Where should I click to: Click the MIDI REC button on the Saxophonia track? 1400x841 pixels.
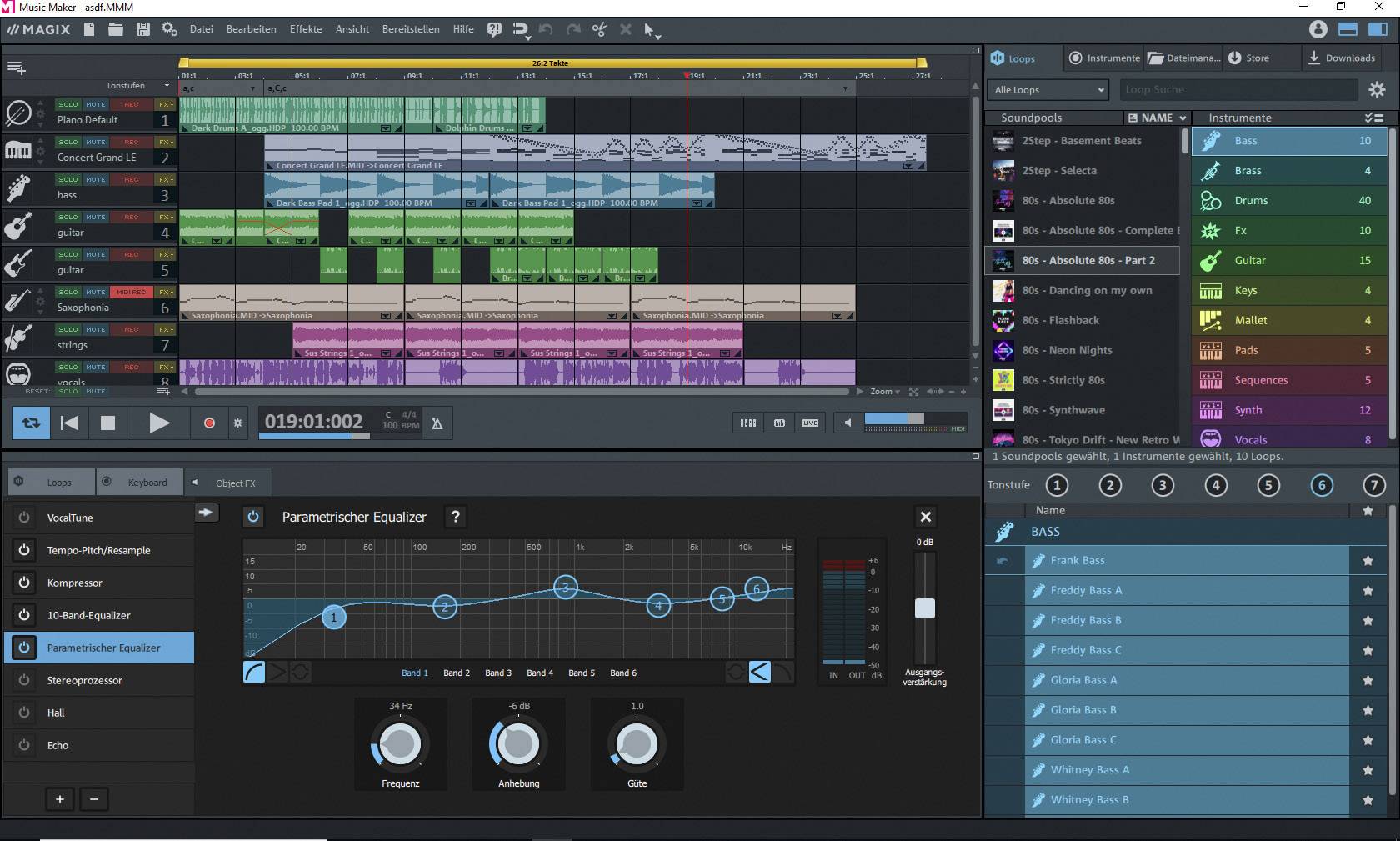pos(132,292)
